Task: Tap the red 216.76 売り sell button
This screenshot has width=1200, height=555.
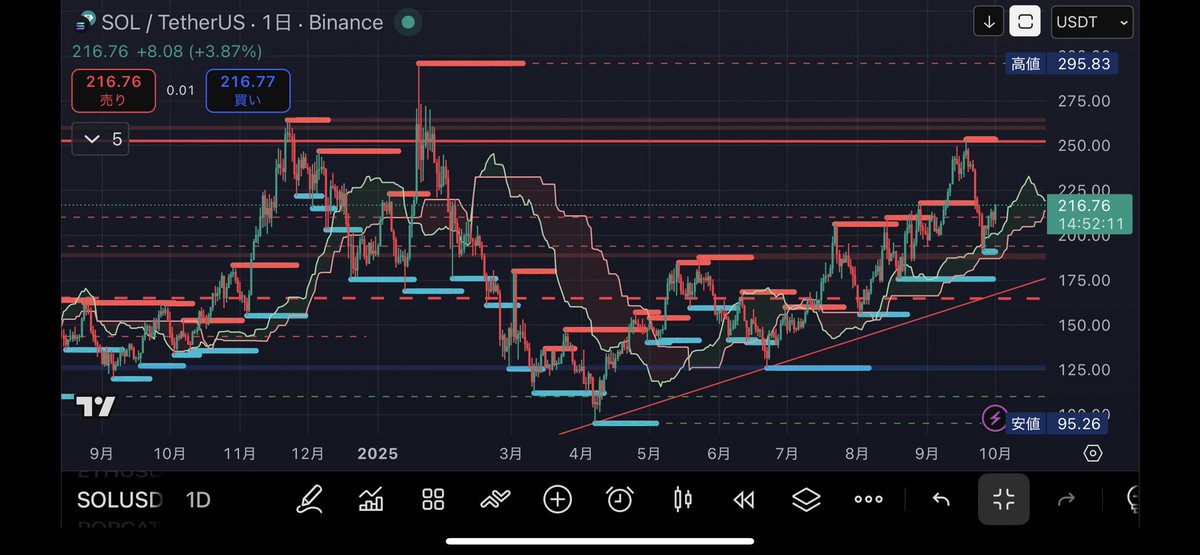Action: (113, 91)
